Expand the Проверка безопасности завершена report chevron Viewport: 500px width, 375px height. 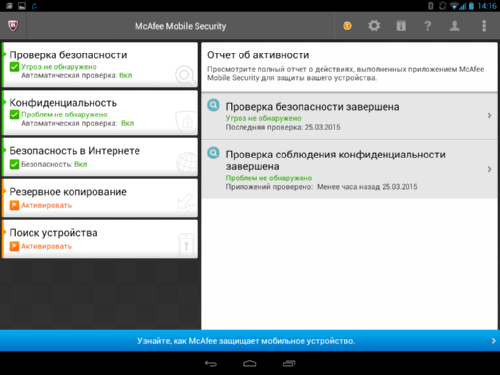click(489, 115)
